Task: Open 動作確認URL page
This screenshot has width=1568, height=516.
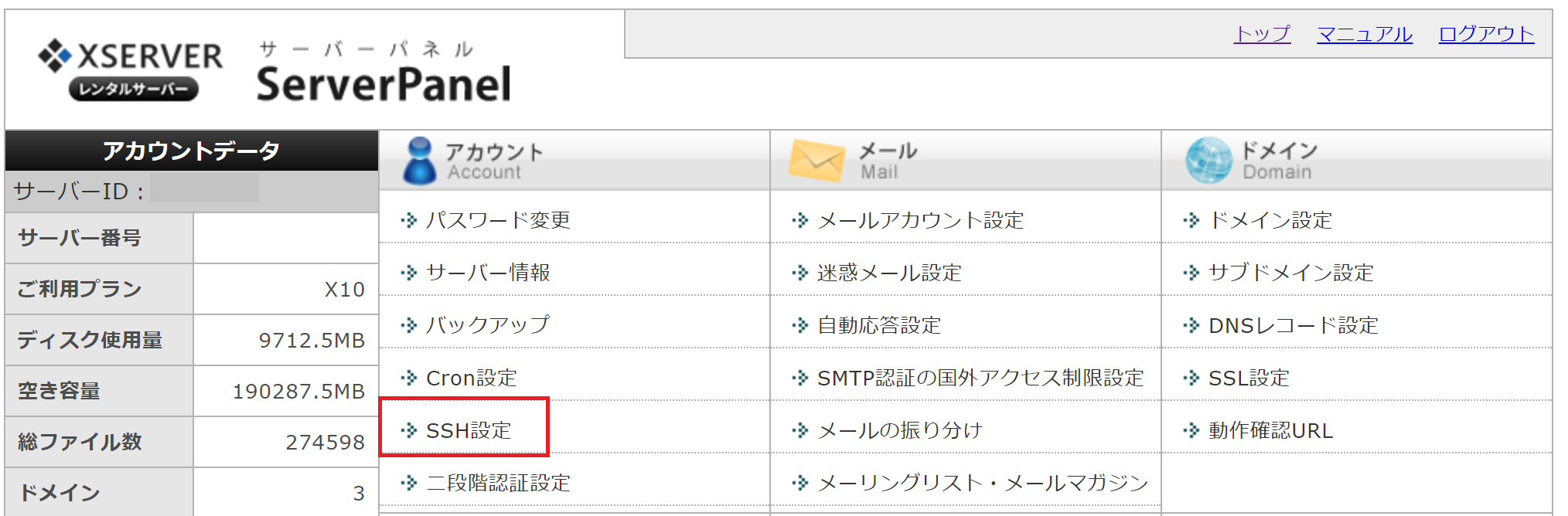Action: point(1270,430)
